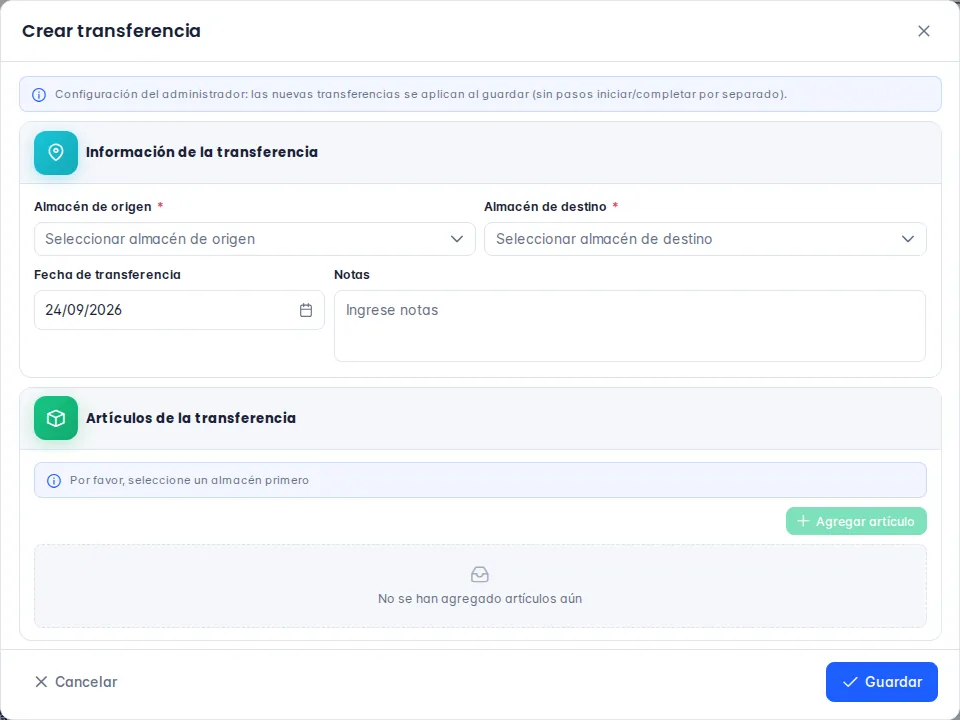The width and height of the screenshot is (960, 720).
Task: Click the 'Crear transferencia' dialog title
Action: coord(111,31)
